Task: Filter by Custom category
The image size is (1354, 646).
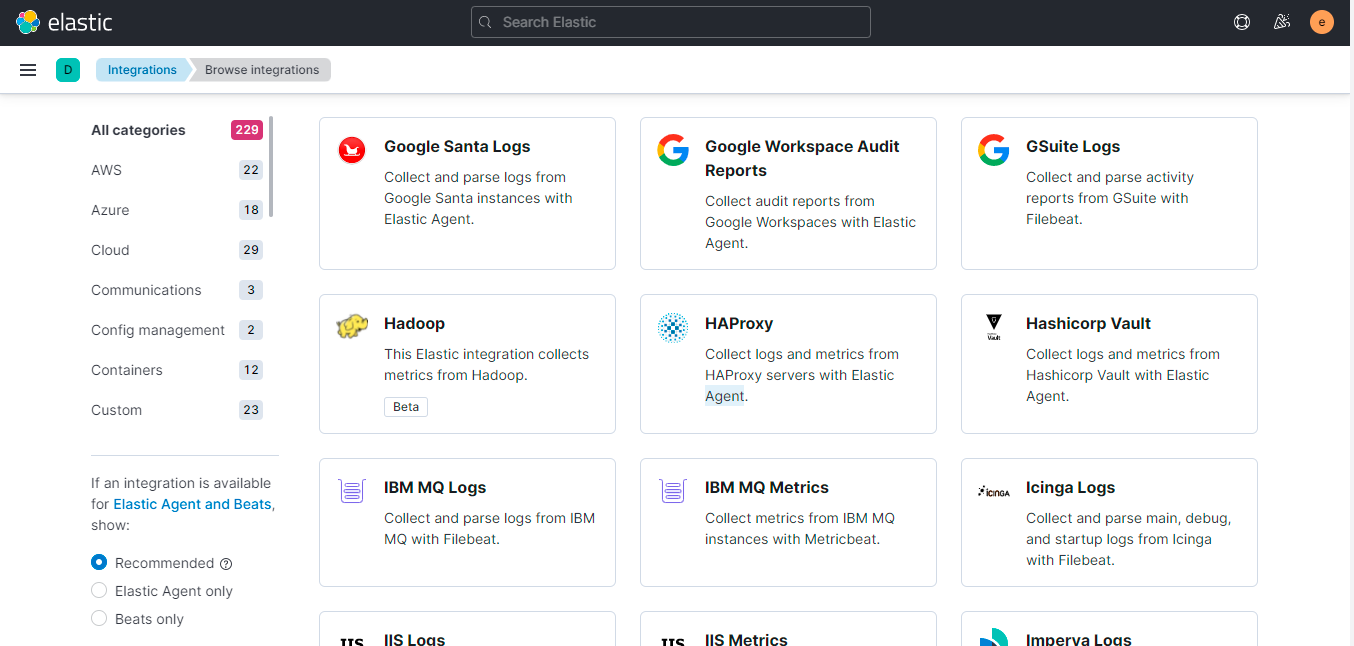Action: (116, 410)
